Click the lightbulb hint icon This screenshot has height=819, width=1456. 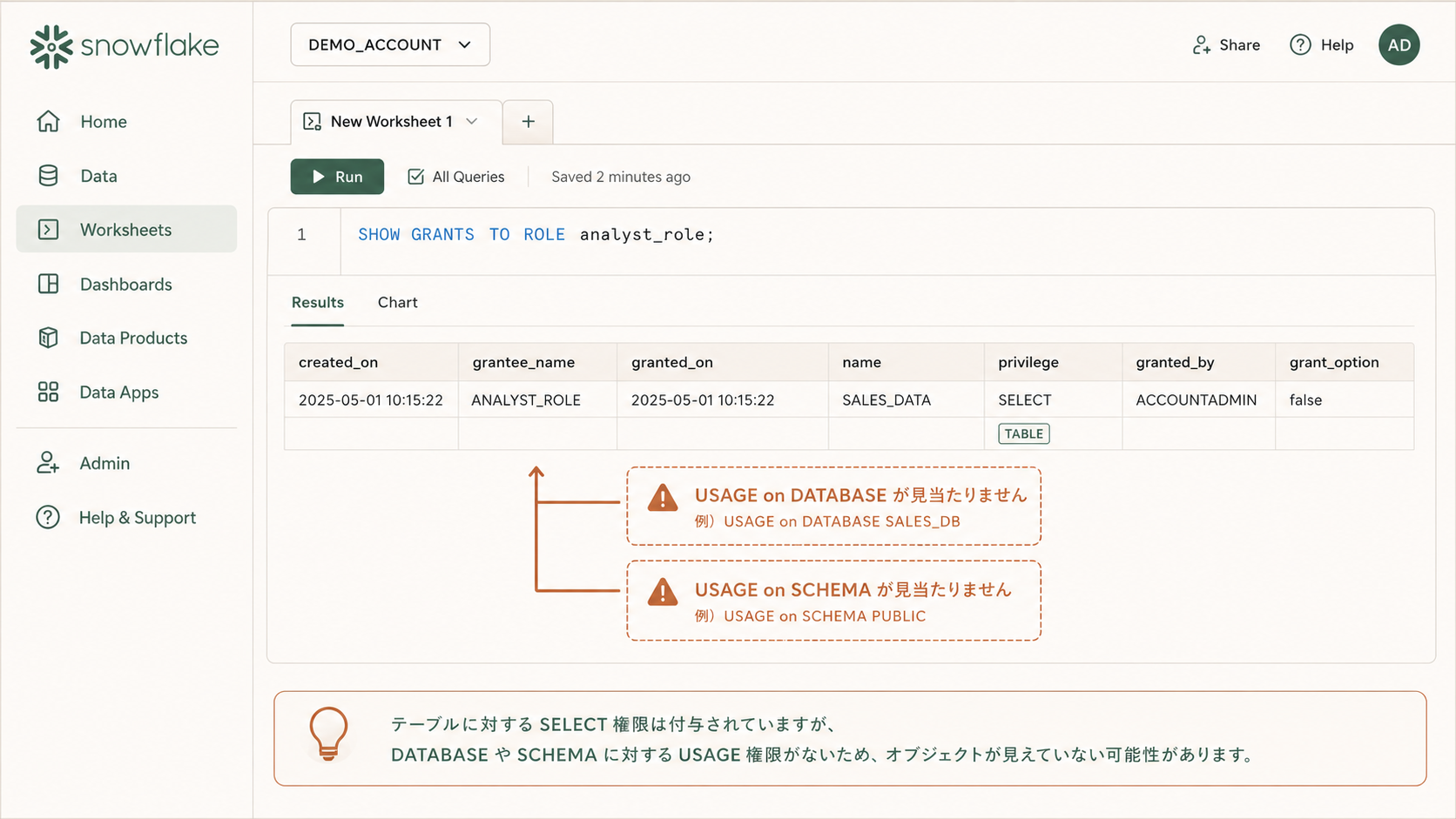coord(328,735)
